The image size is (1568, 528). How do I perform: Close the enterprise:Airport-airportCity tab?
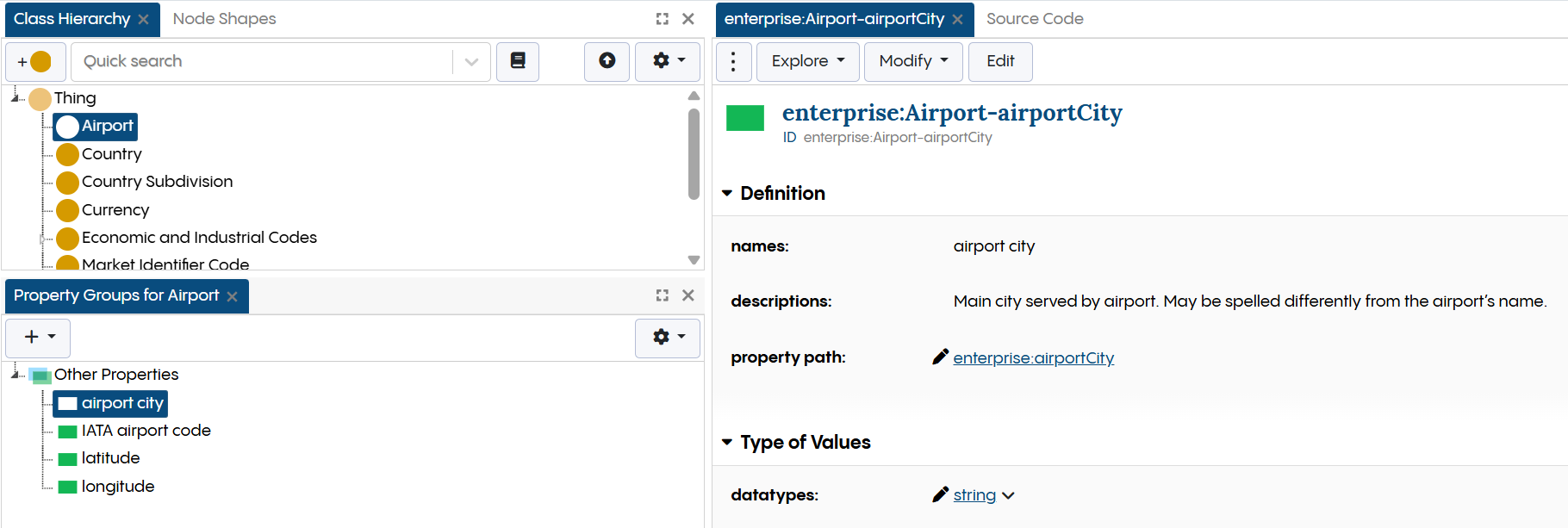(958, 20)
